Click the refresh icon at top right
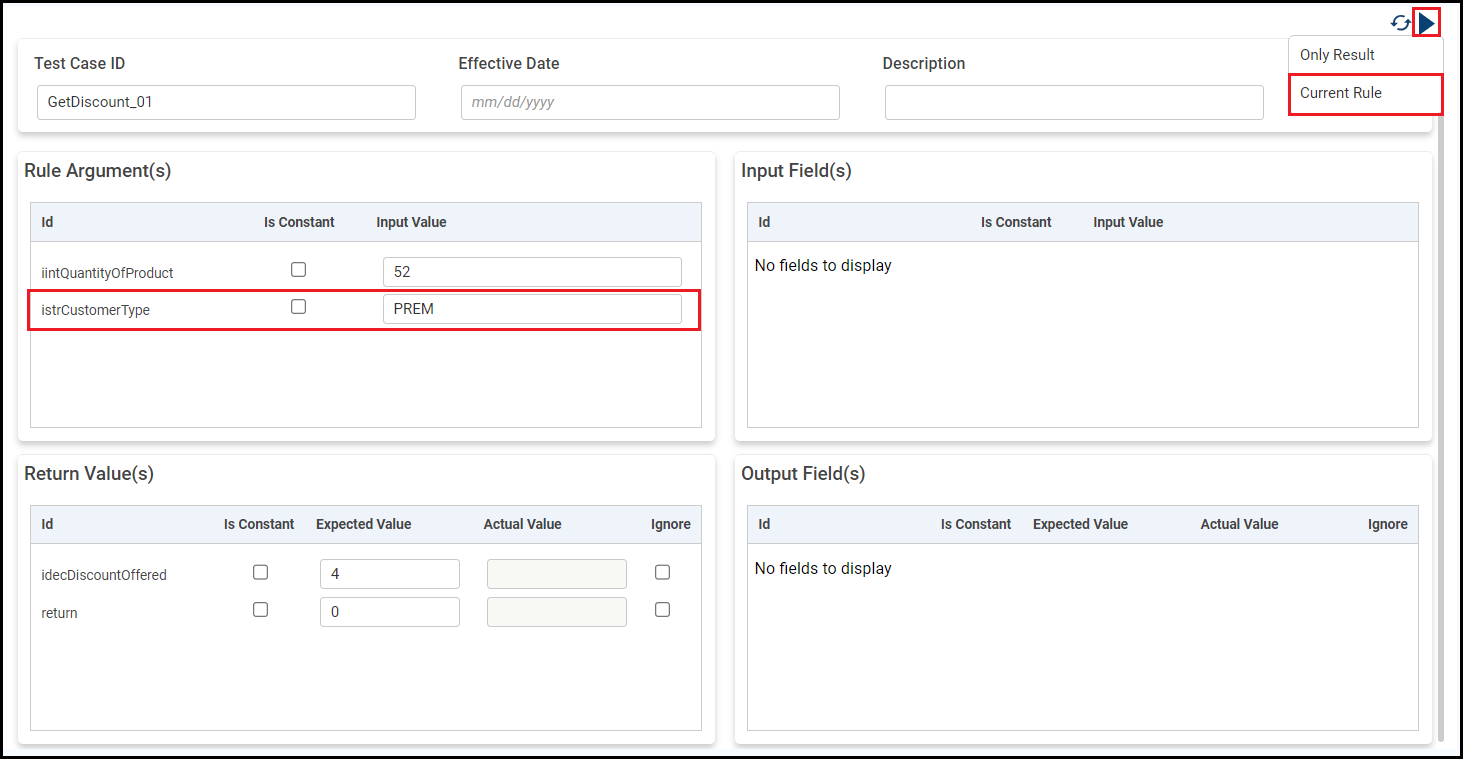Viewport: 1463px width, 759px height. pos(1400,22)
